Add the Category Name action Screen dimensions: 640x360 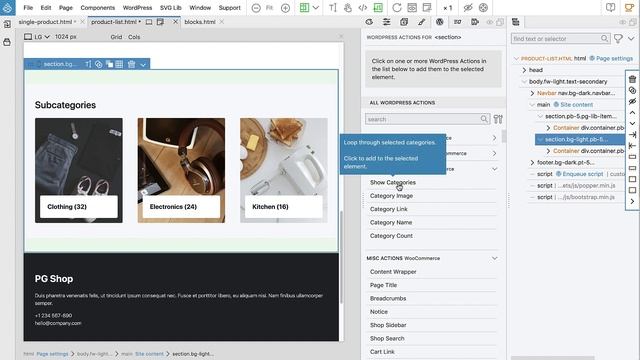coord(391,222)
